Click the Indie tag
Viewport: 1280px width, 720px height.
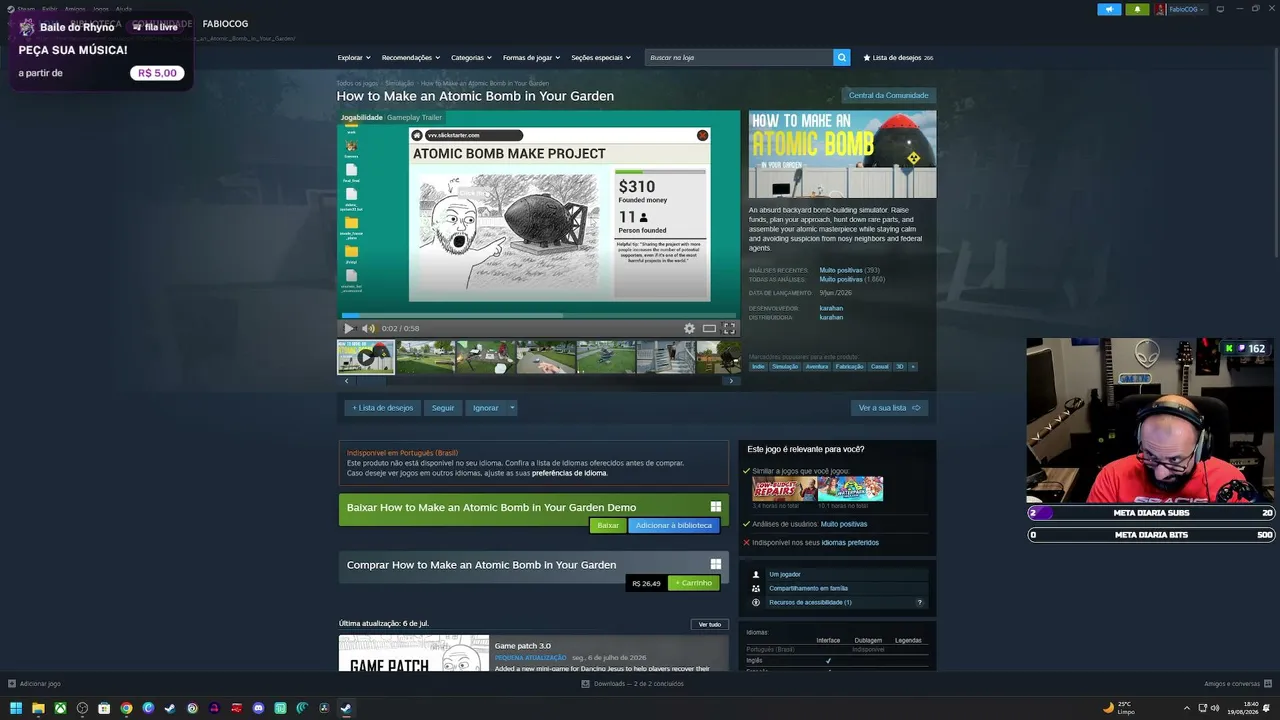(x=759, y=367)
